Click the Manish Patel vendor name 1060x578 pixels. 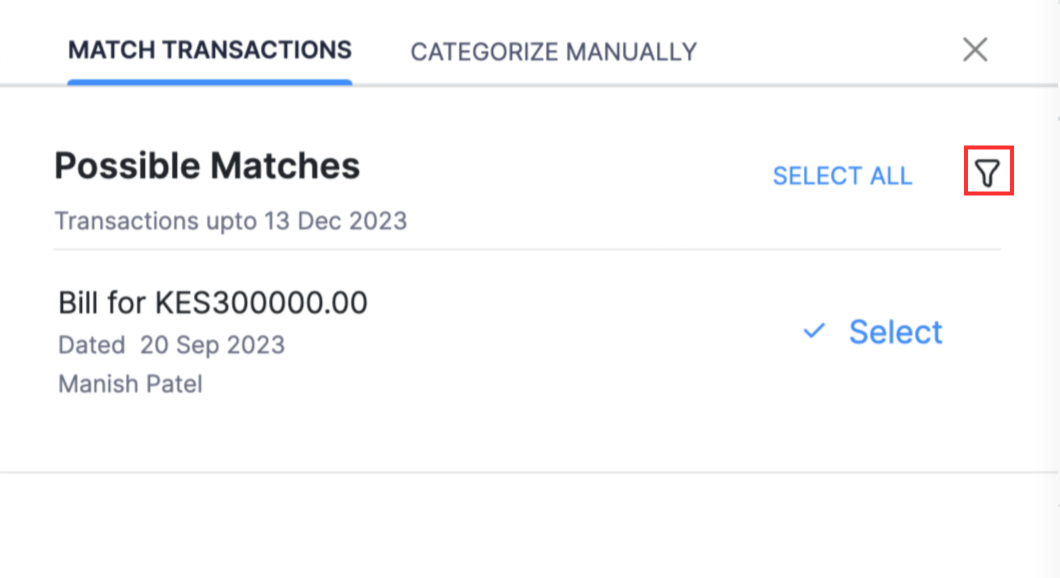pos(130,384)
